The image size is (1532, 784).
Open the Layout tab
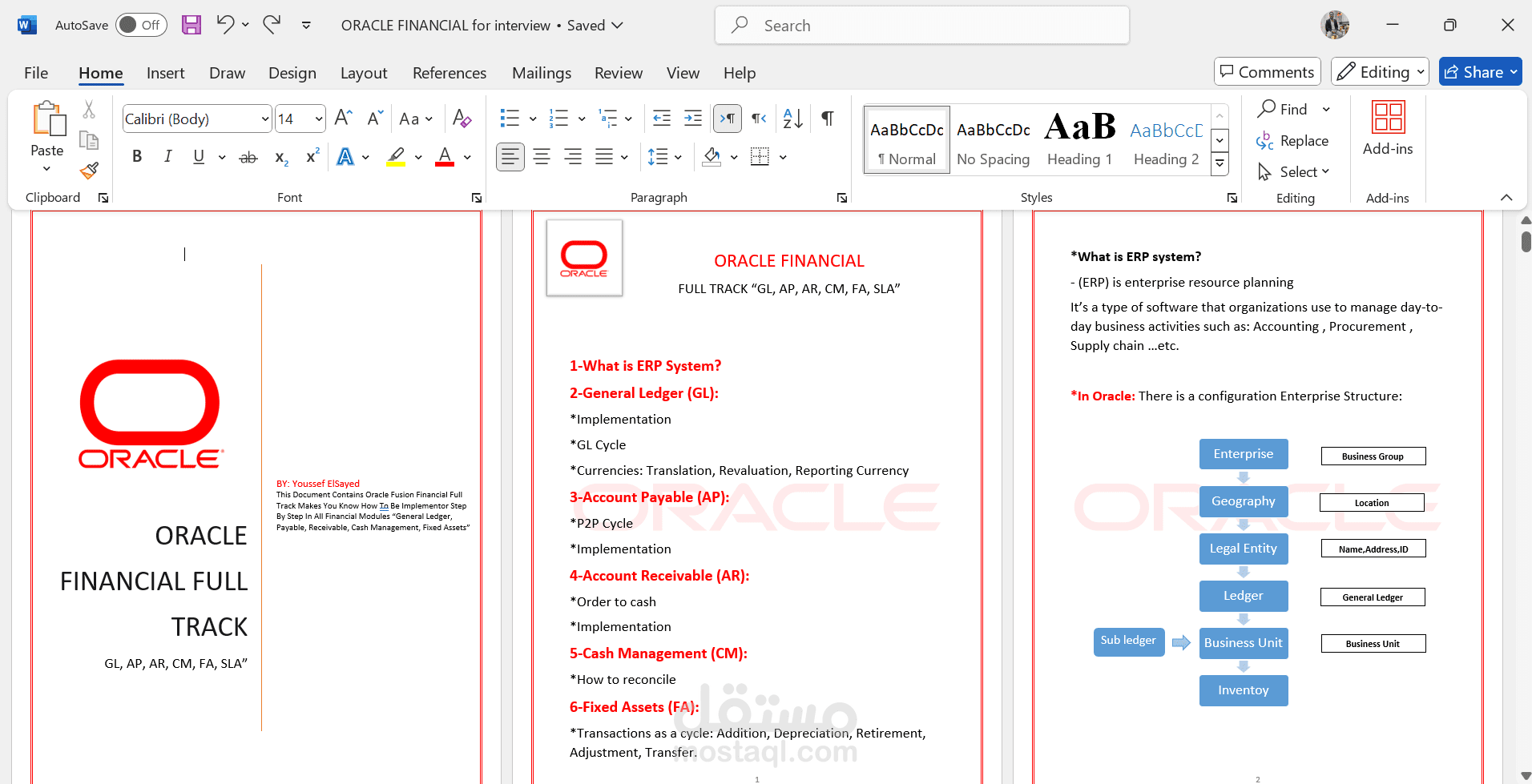(364, 73)
